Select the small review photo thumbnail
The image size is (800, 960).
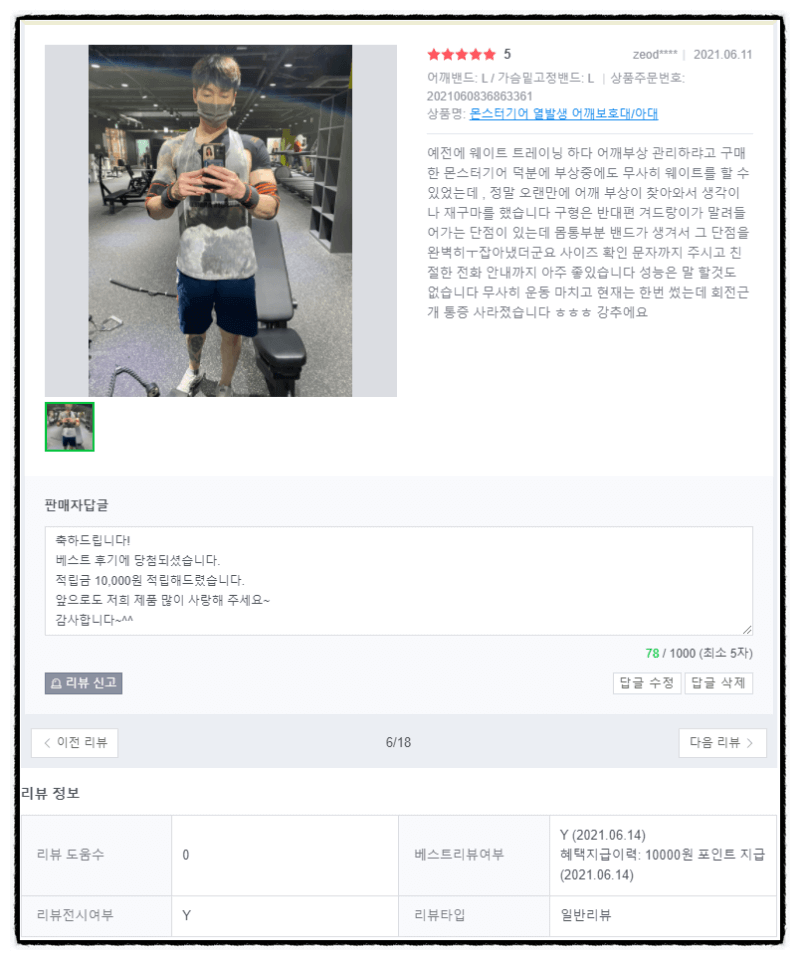click(x=70, y=427)
